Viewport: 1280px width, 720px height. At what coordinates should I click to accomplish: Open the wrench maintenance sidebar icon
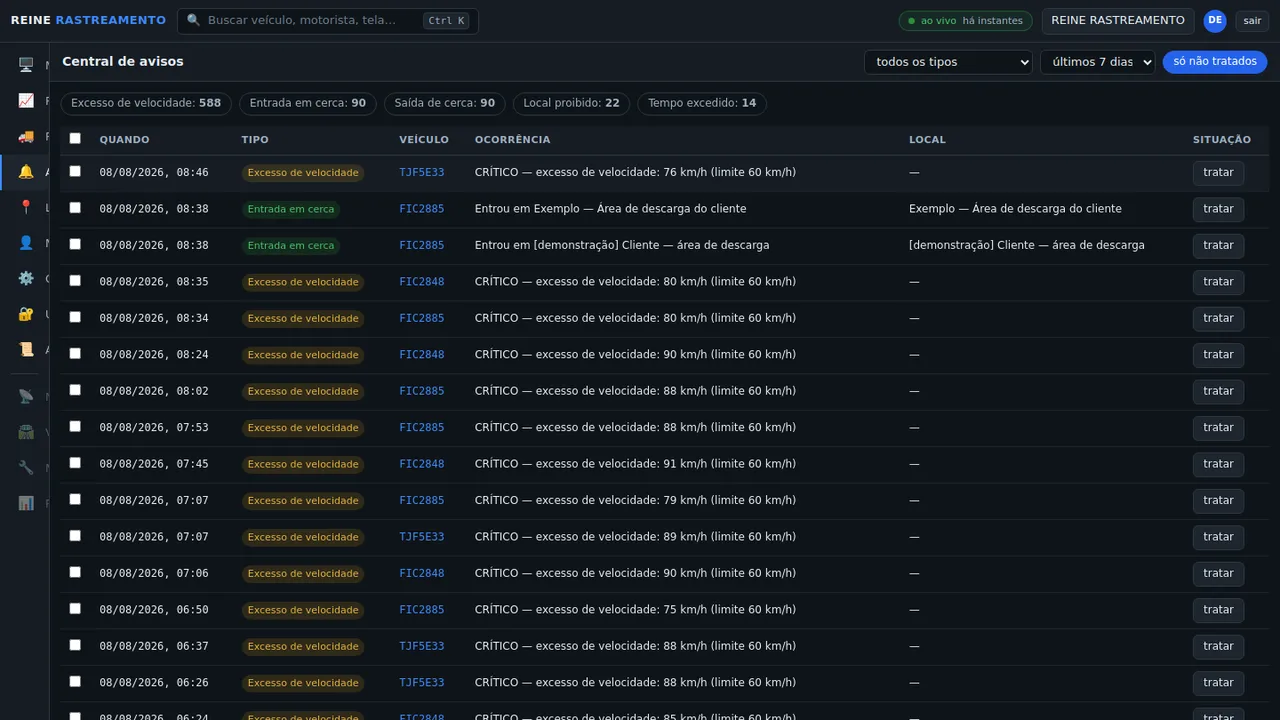point(26,468)
